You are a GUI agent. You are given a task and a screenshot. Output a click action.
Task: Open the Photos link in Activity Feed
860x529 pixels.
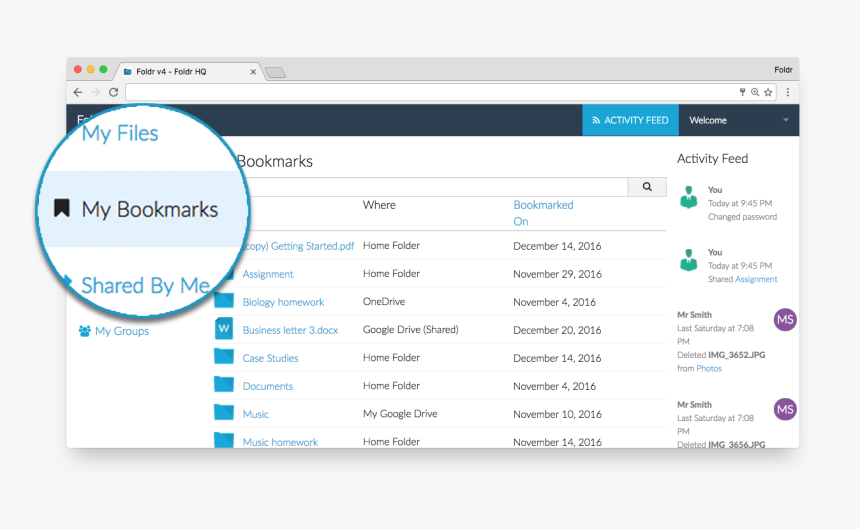coord(709,368)
